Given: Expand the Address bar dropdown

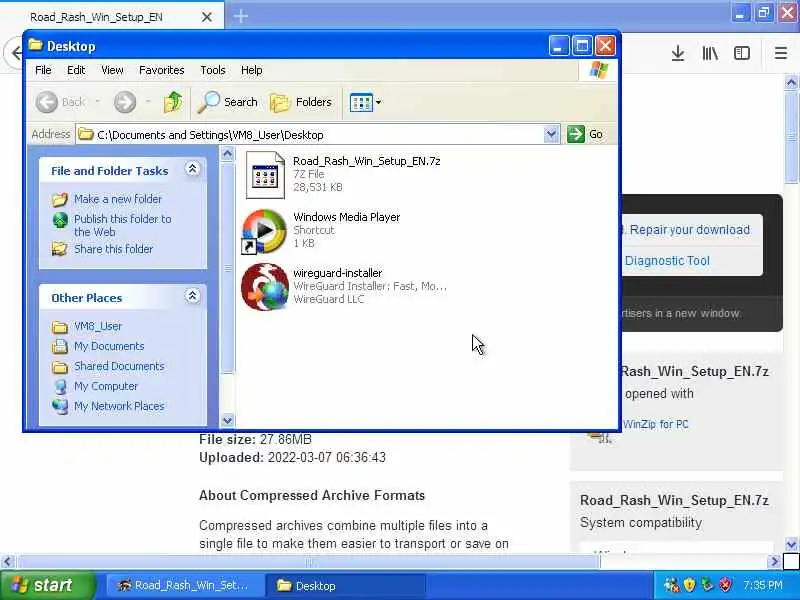Looking at the screenshot, I should [x=551, y=135].
